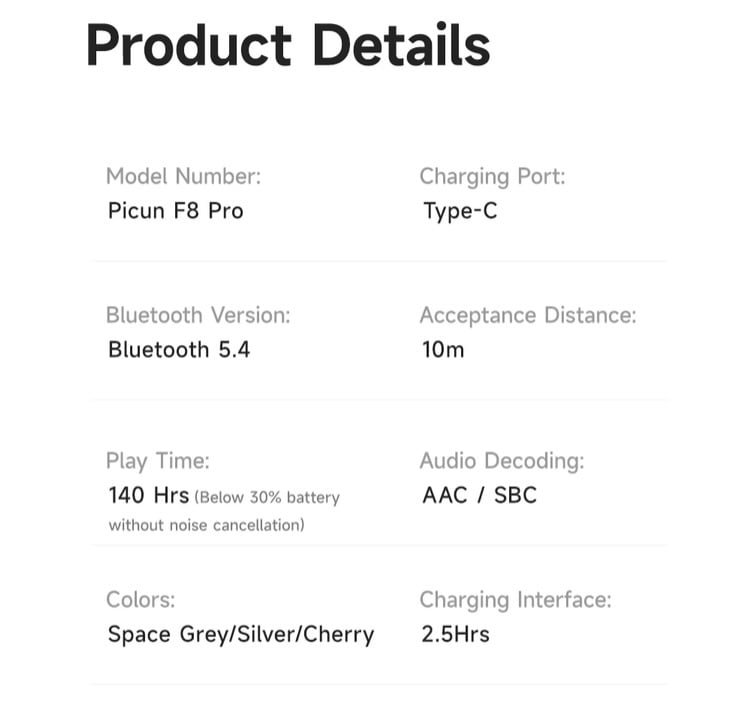Click the 140 Hrs play time value
The width and height of the screenshot is (750, 715).
[149, 495]
